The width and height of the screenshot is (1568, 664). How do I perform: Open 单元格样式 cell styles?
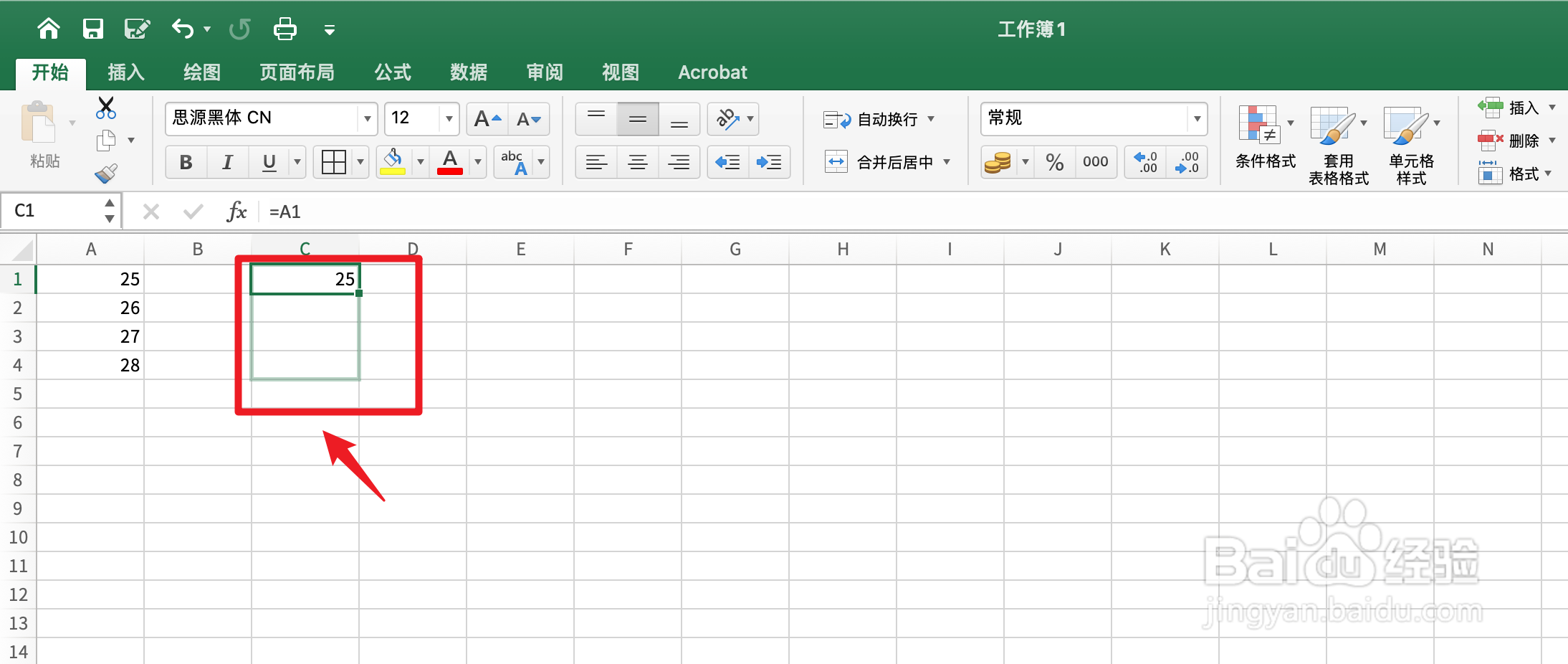pyautogui.click(x=1411, y=146)
